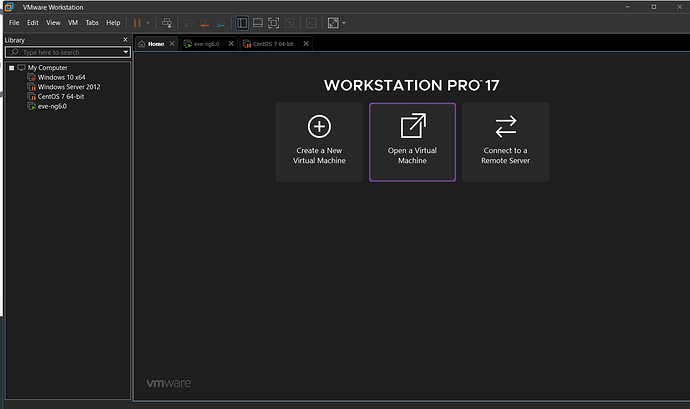Minimize the VMware Workstation window

[x=628, y=7]
